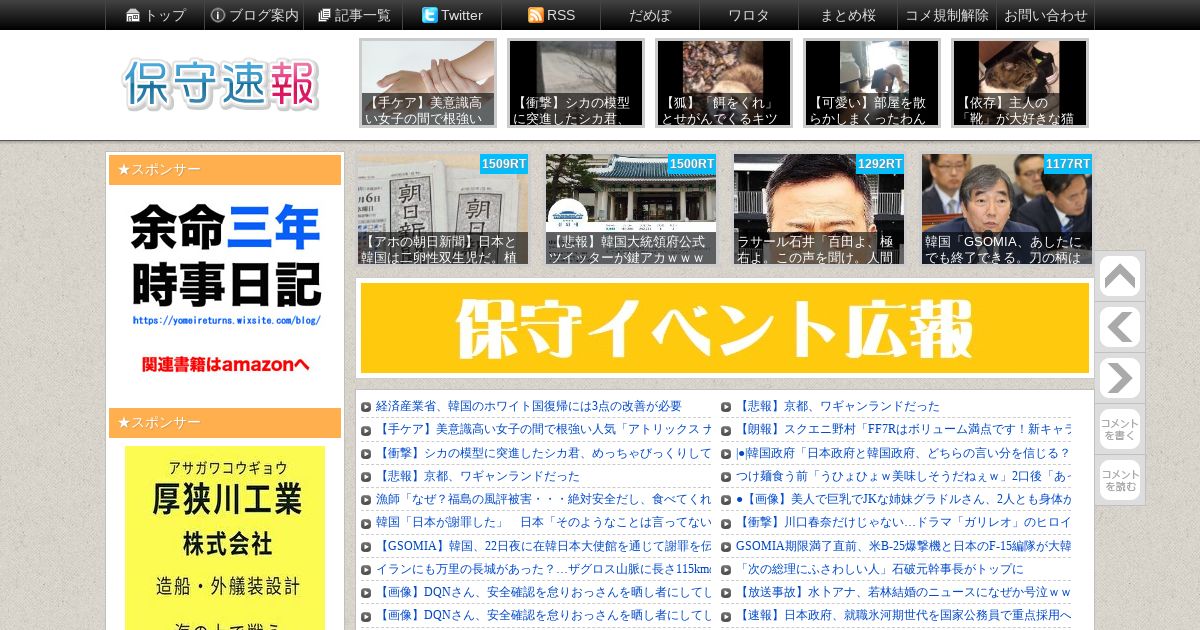Open link イランにも万里の長城があった
Viewport: 1200px width, 630px height.
point(543,569)
